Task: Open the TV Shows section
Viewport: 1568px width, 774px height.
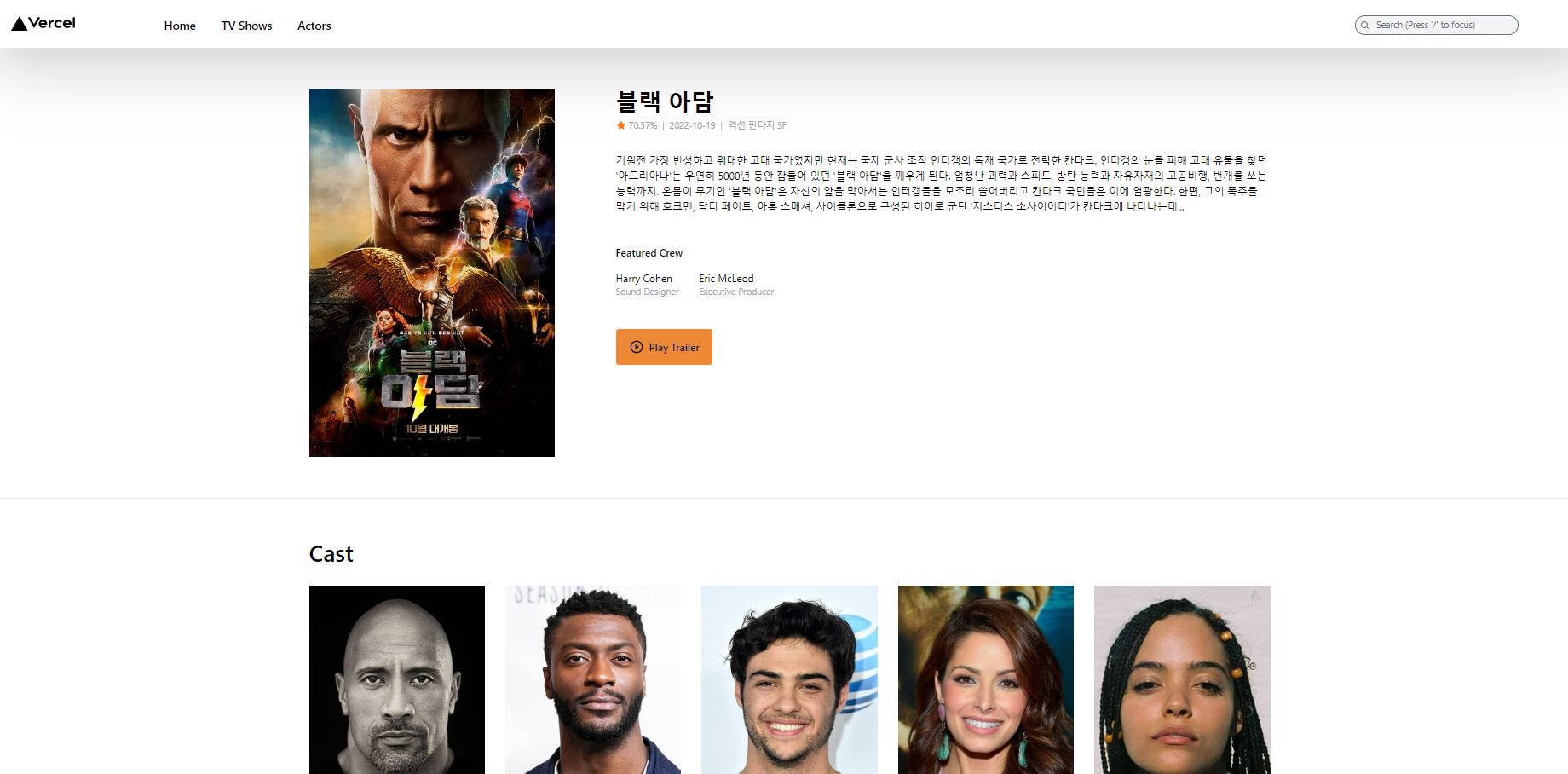Action: (x=246, y=26)
